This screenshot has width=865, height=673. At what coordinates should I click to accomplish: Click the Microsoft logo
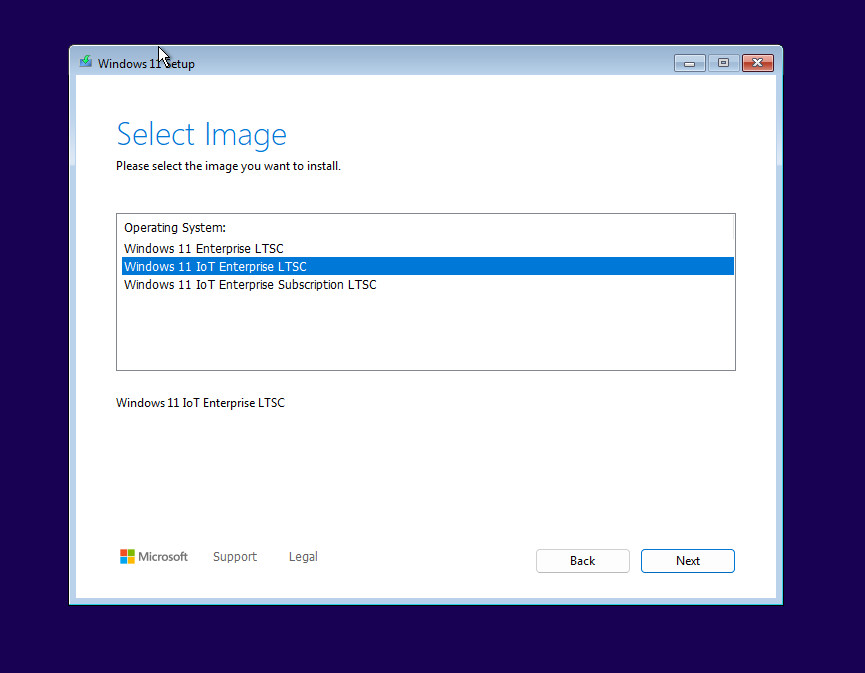(x=154, y=557)
